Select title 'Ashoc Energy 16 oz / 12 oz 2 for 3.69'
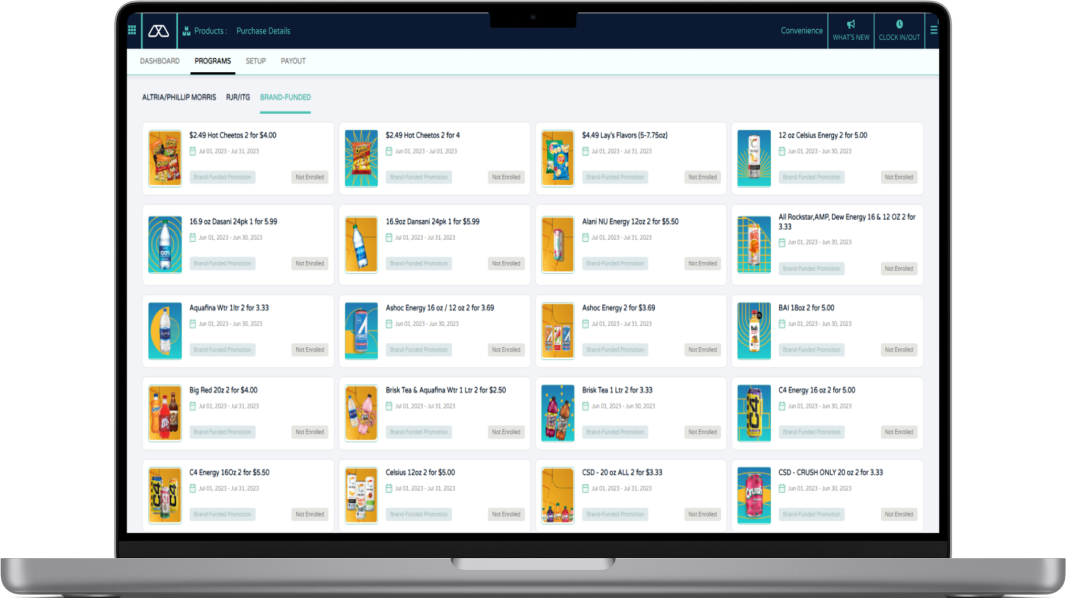The height and width of the screenshot is (598, 1066). [x=440, y=308]
